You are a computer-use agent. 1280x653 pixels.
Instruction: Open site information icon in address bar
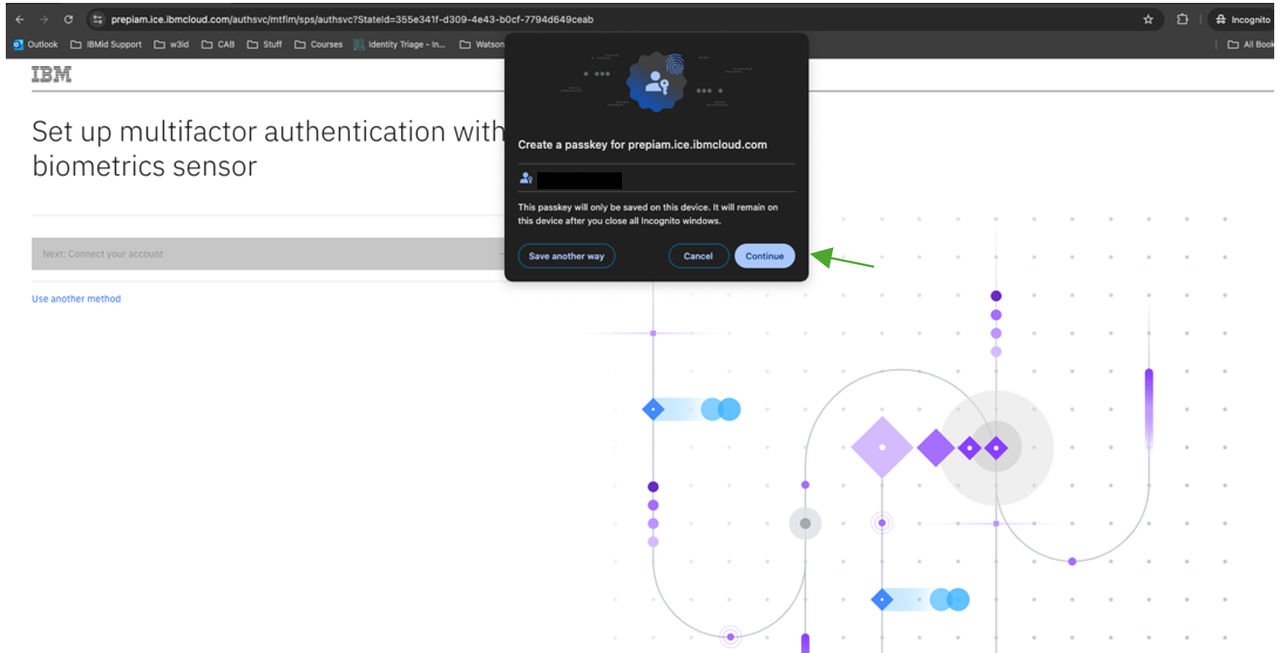[x=98, y=19]
